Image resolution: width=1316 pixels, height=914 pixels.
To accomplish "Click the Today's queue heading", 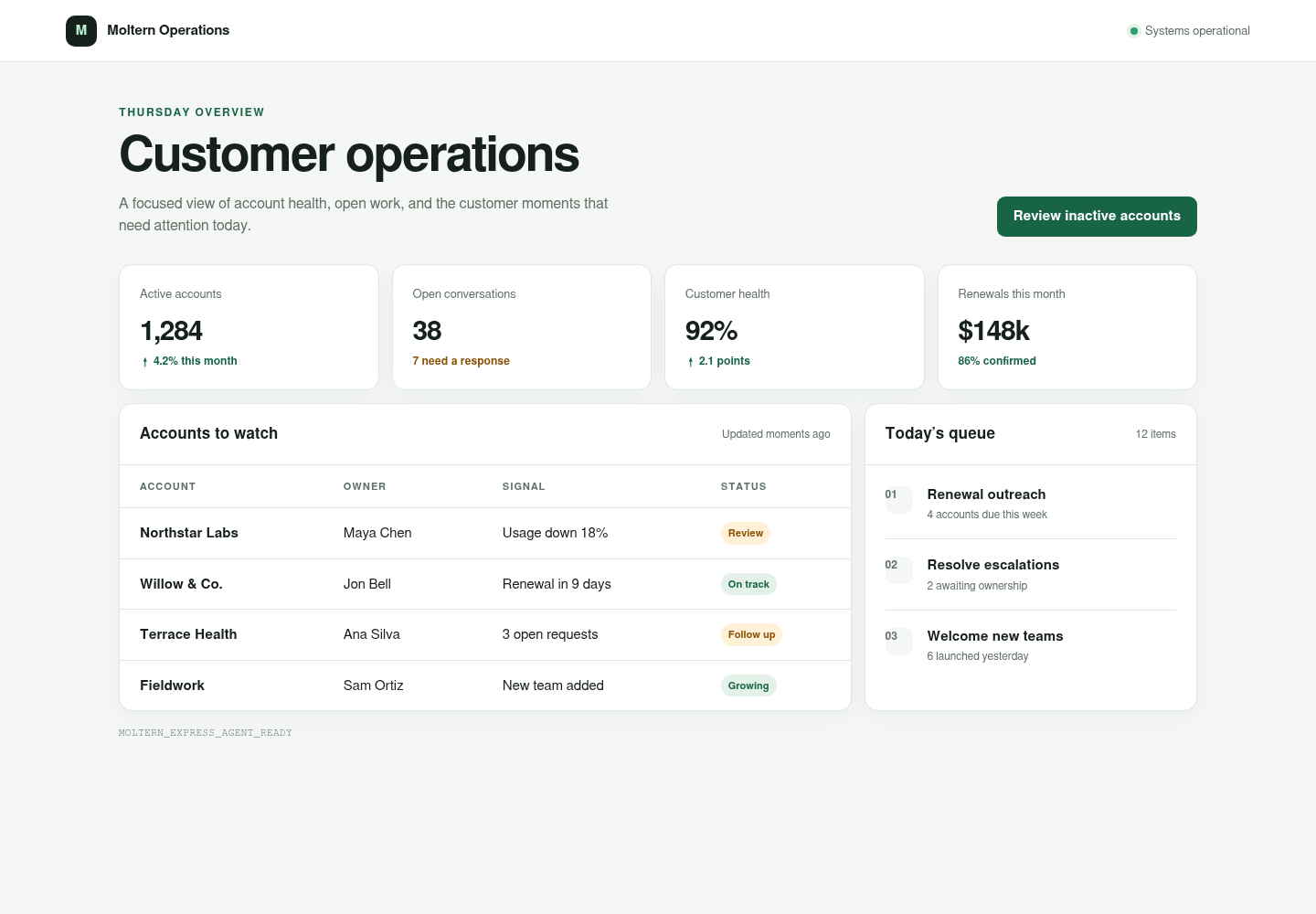I will click(x=939, y=433).
